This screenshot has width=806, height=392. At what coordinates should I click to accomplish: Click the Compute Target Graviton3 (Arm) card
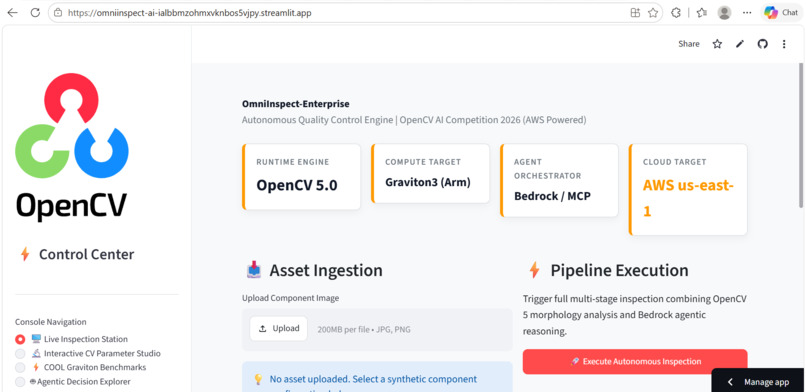tap(430, 173)
